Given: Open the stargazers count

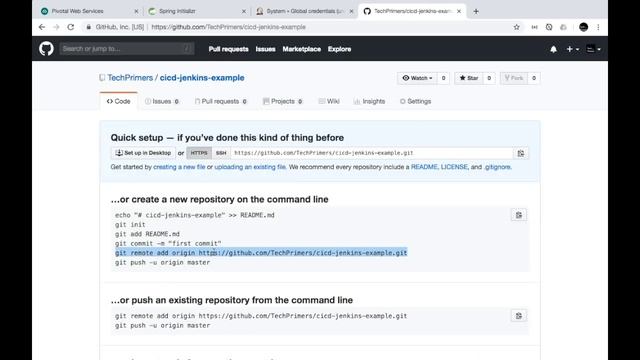Looking at the screenshot, I should tap(489, 78).
